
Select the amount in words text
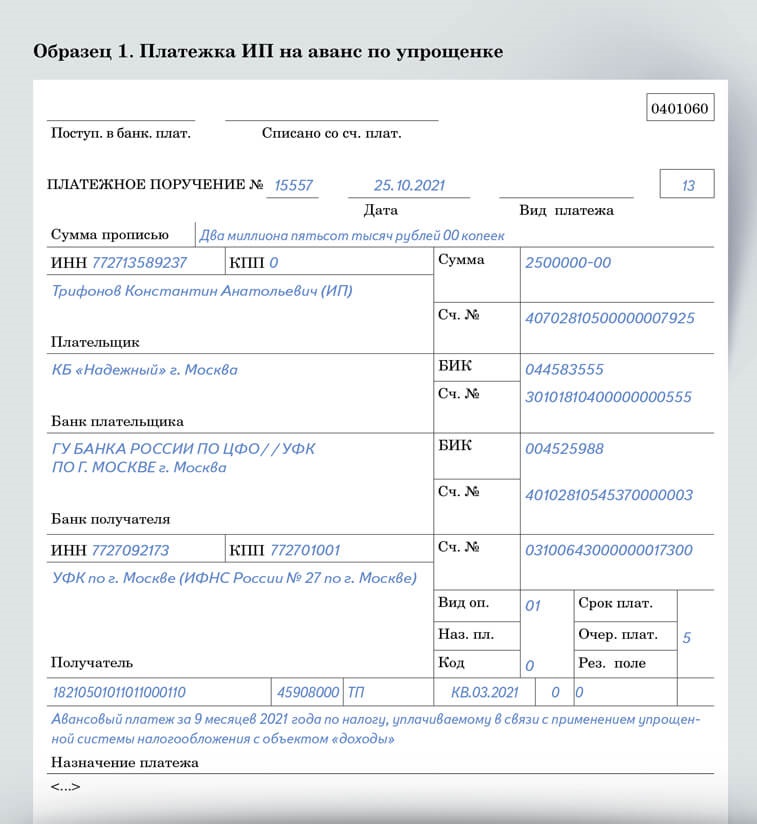tap(352, 236)
